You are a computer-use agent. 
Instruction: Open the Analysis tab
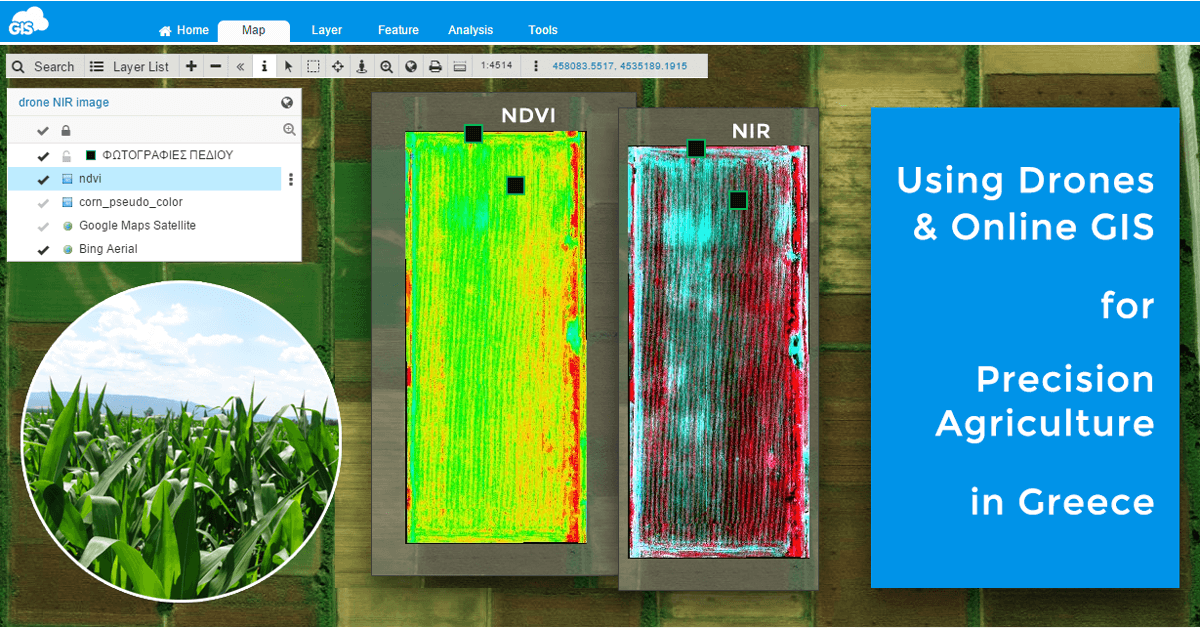point(470,30)
